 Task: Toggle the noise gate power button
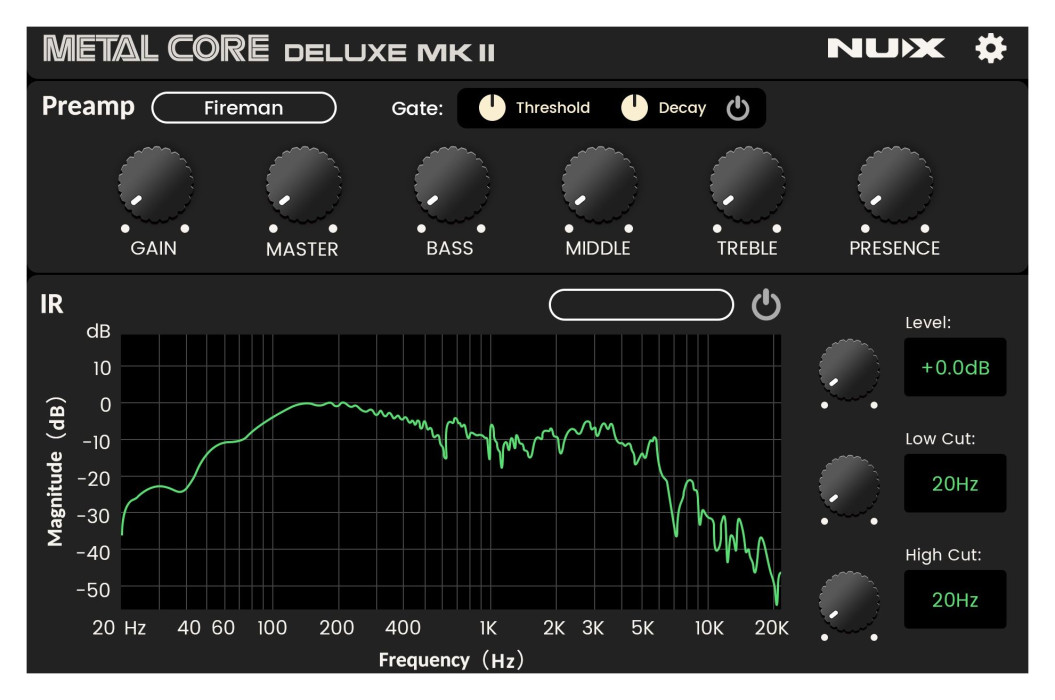[x=737, y=107]
